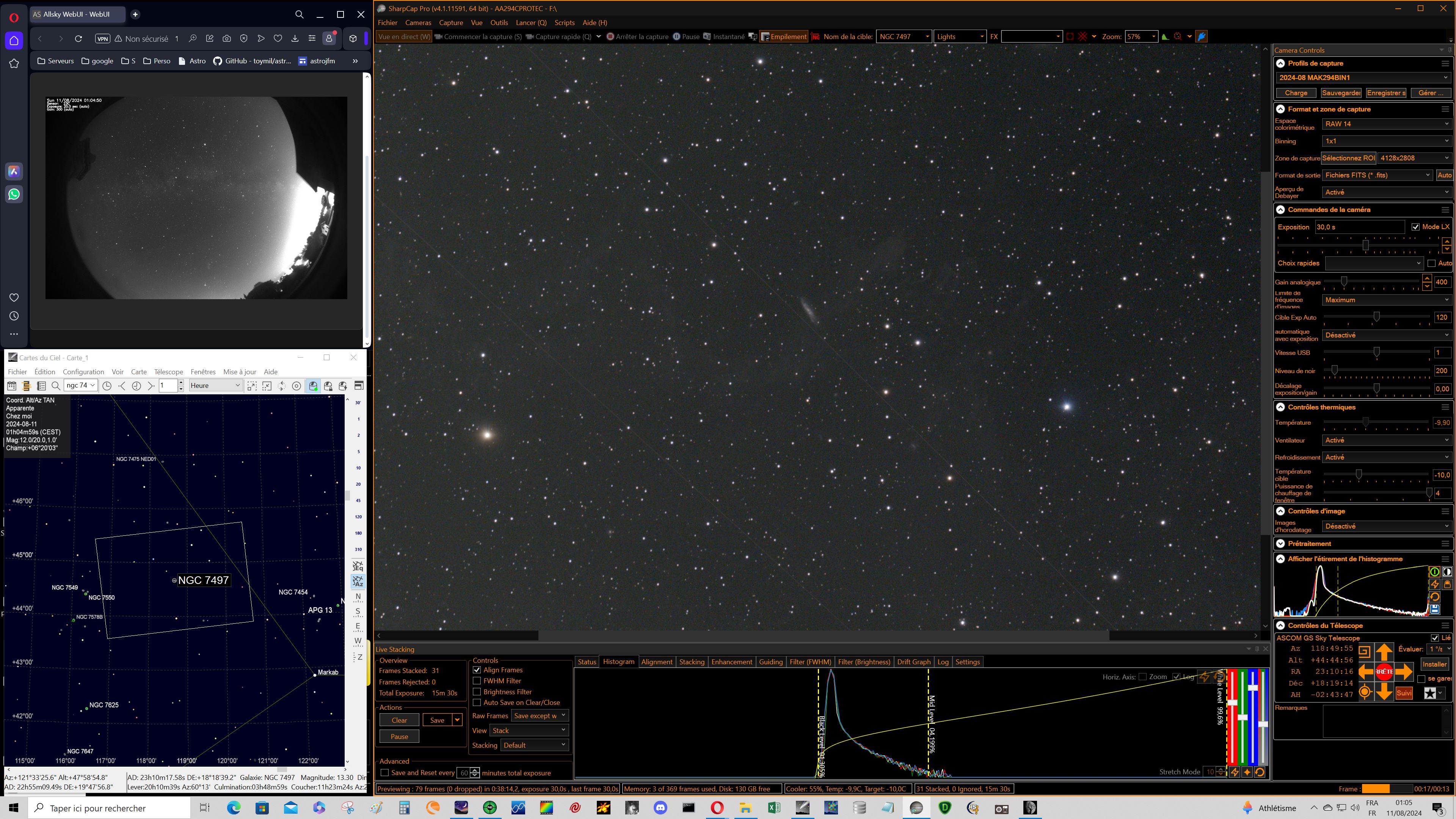Click the red telescope stop (ARRÊTE) button
This screenshot has width=1456, height=819.
click(x=1384, y=672)
